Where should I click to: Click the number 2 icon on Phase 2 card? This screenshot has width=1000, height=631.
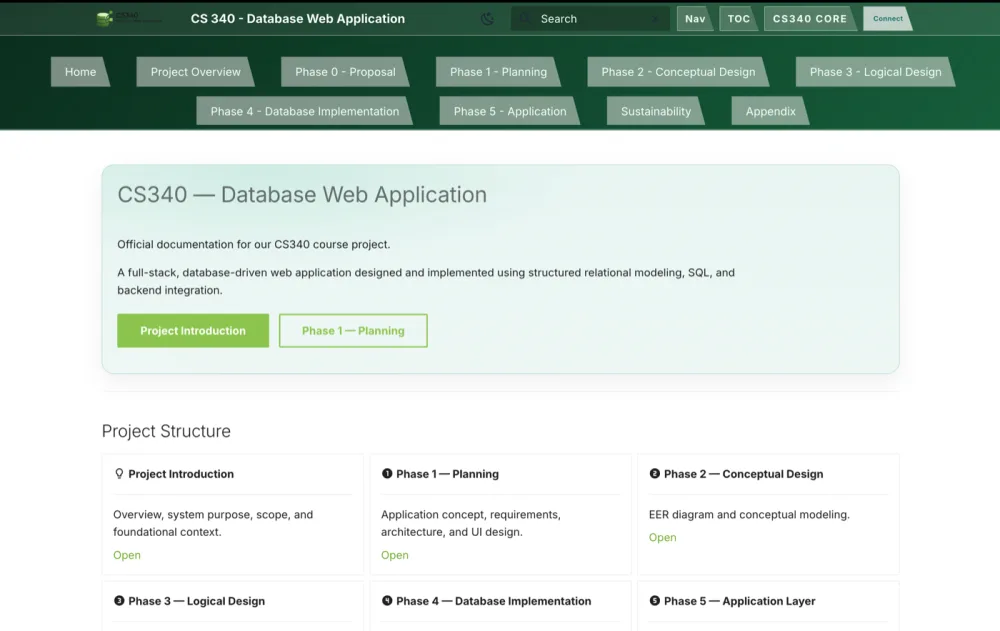[x=654, y=473]
